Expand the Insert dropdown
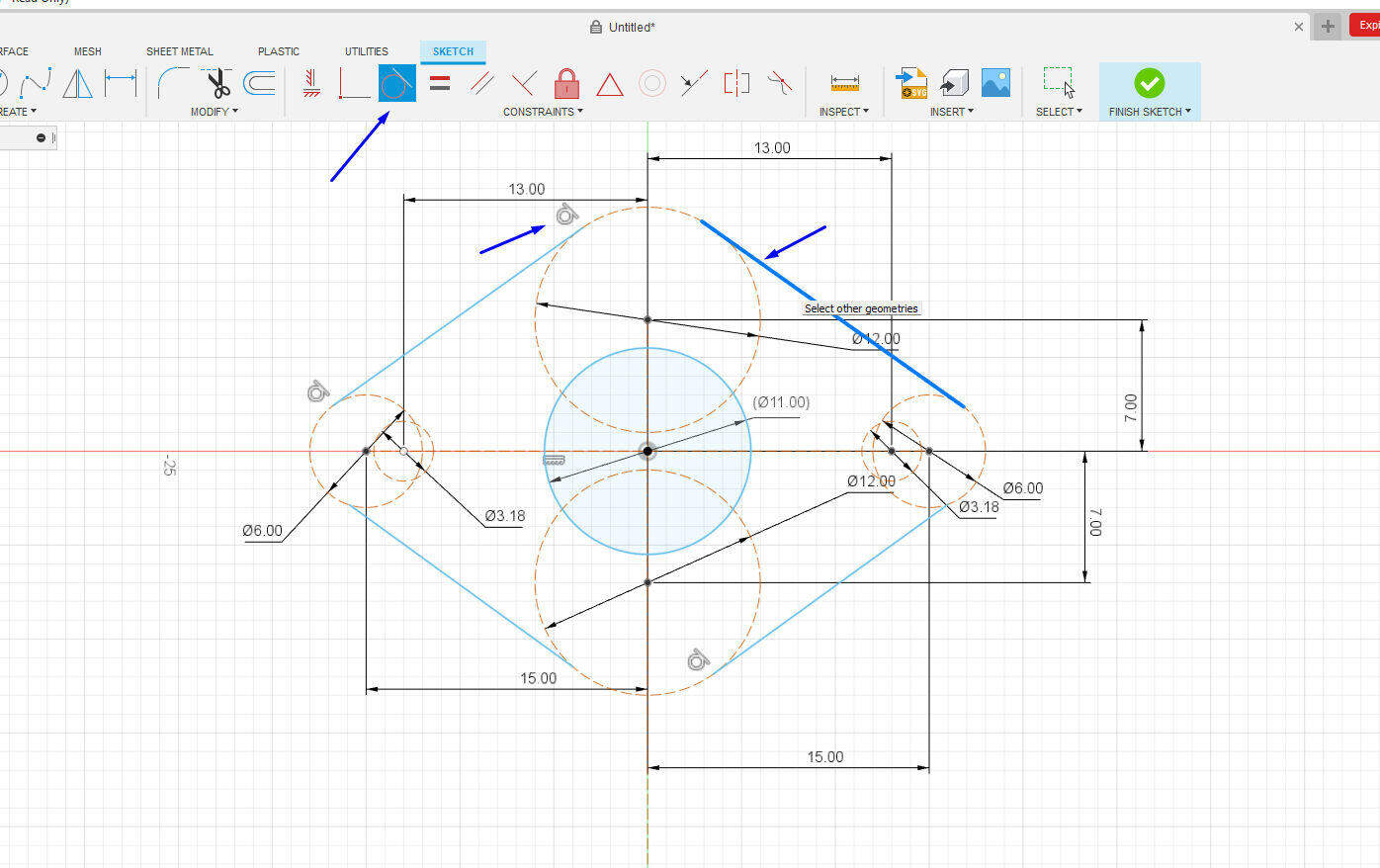 (952, 112)
